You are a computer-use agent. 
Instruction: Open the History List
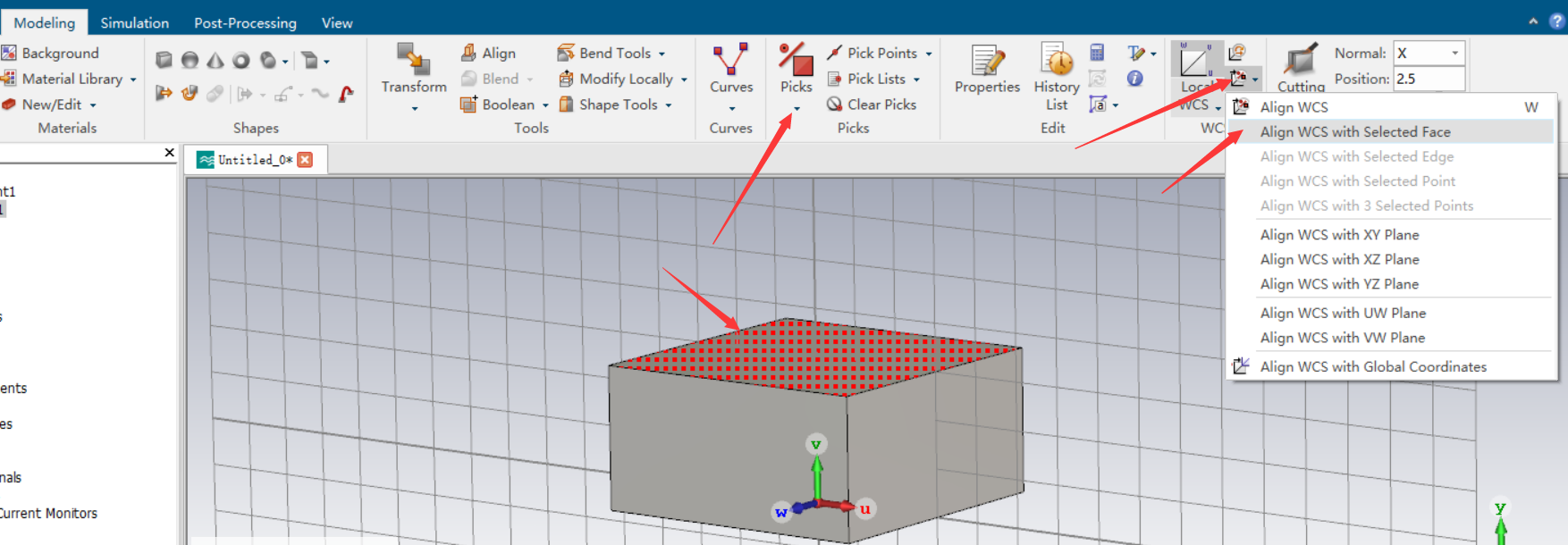(x=1057, y=77)
